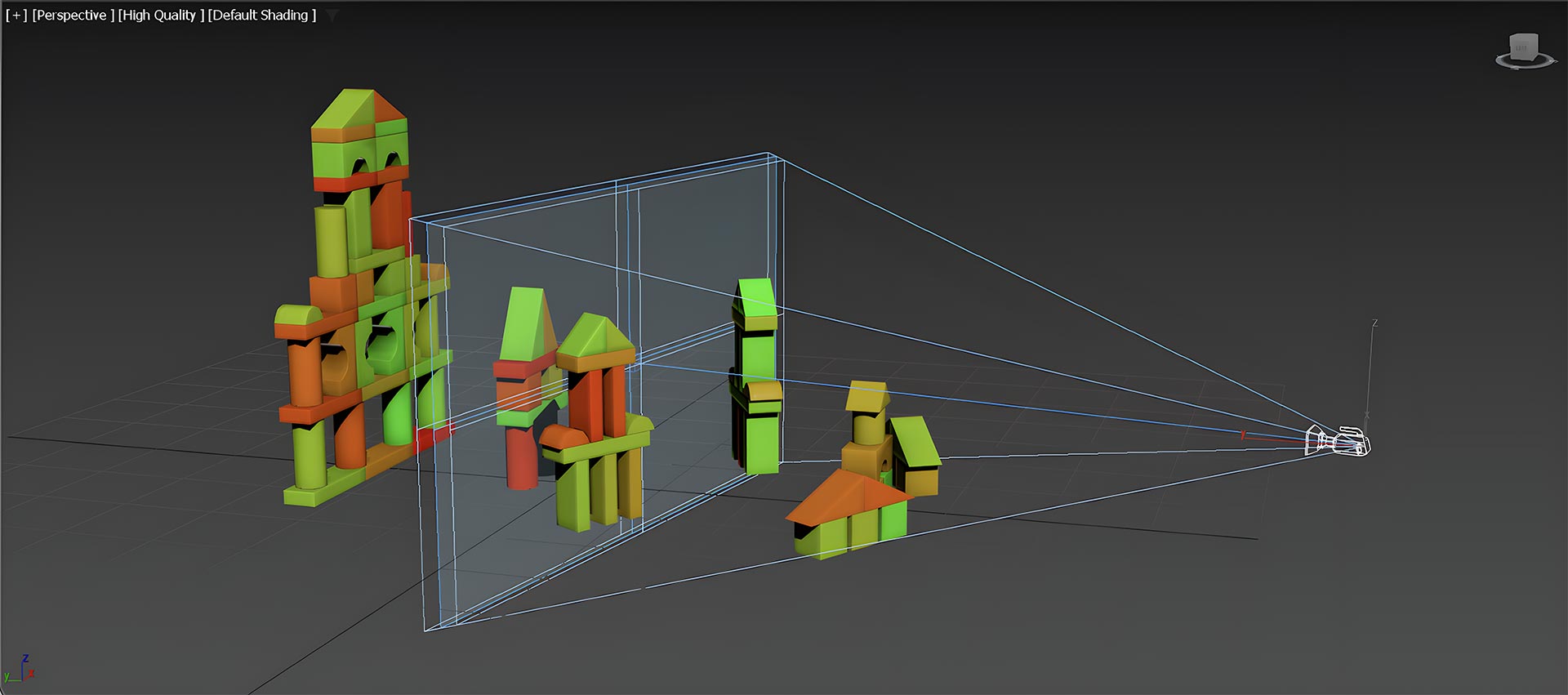
Task: Click the ViewCube cube face
Action: (1523, 47)
